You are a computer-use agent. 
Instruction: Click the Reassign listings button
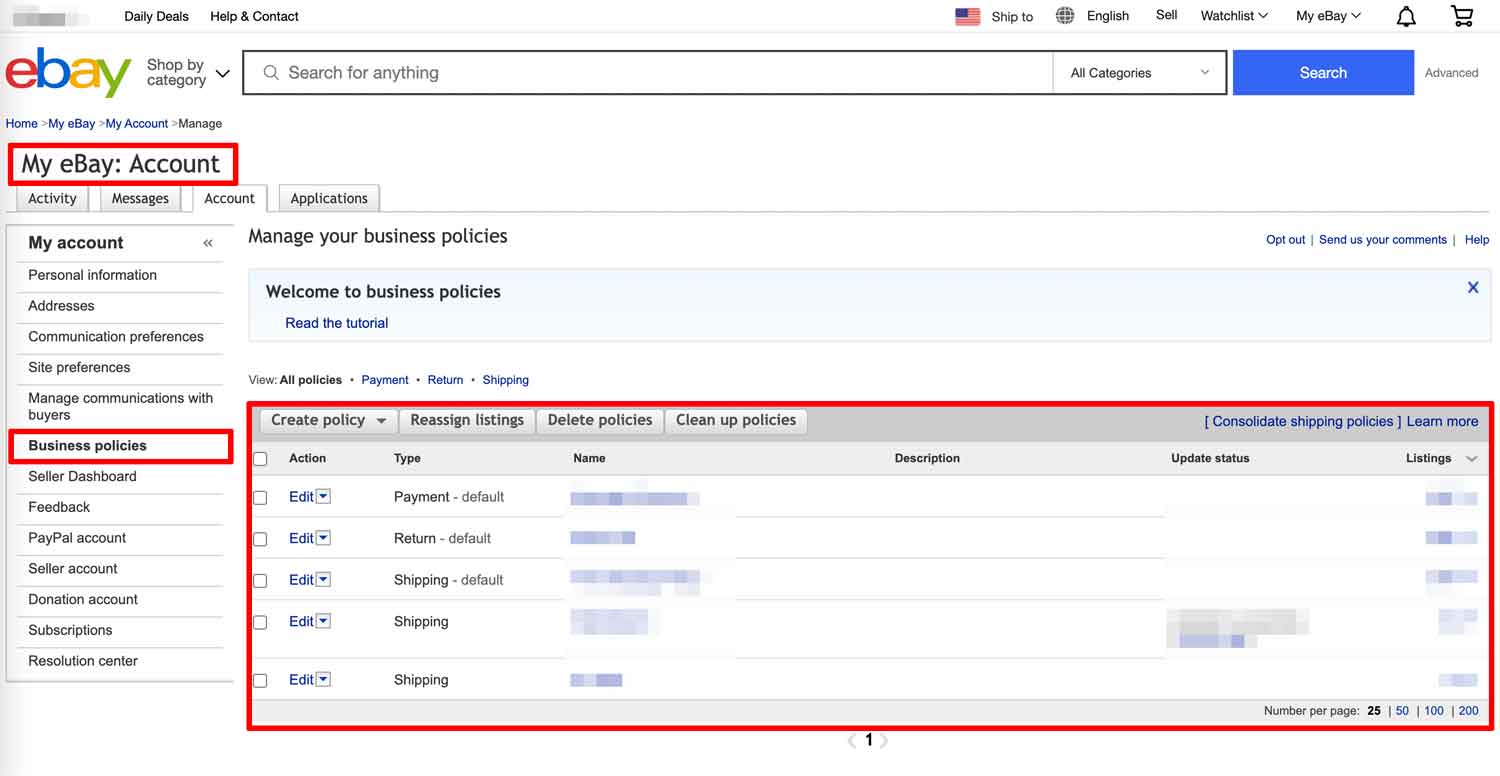pos(467,421)
